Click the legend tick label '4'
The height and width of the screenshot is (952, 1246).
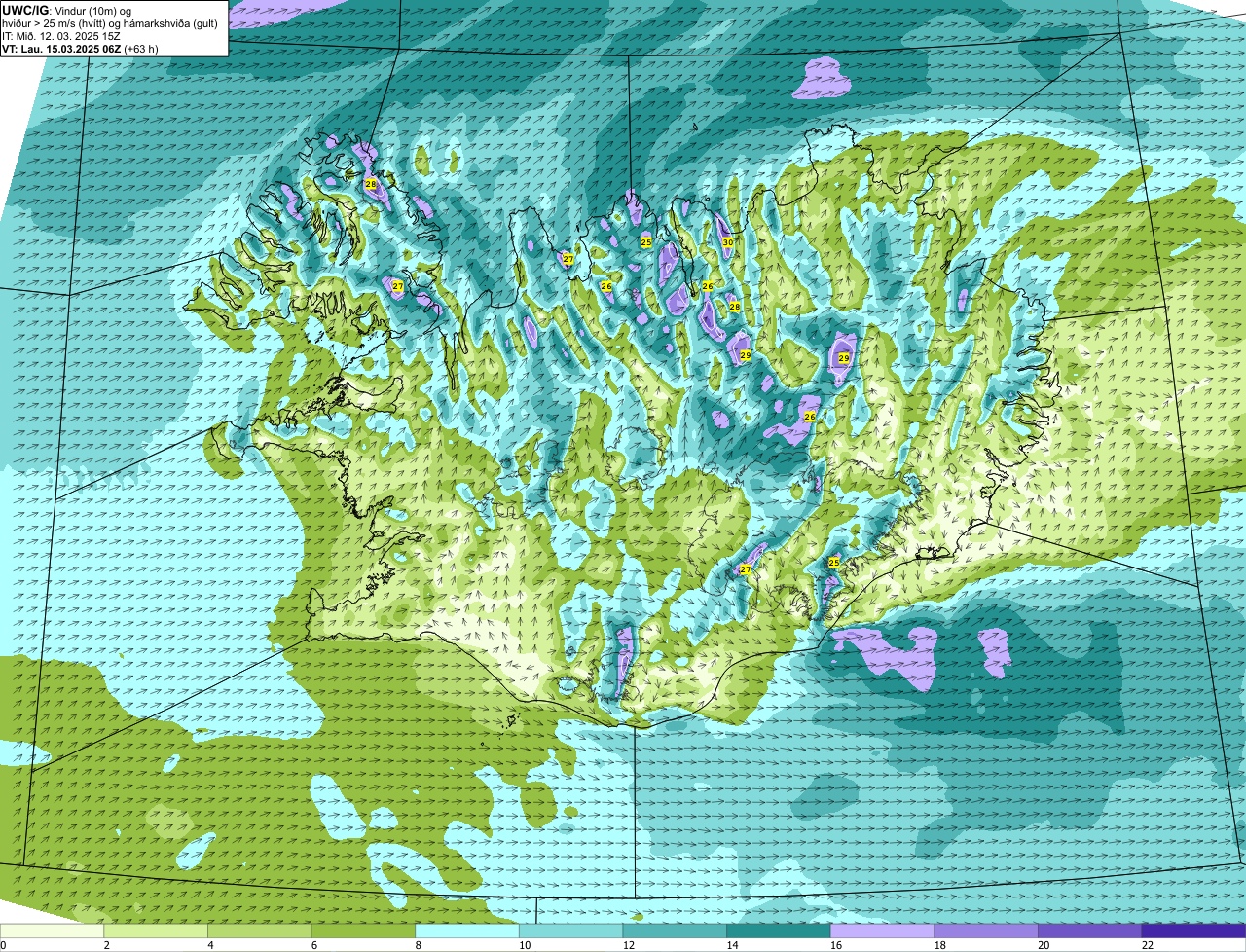[x=210, y=945]
